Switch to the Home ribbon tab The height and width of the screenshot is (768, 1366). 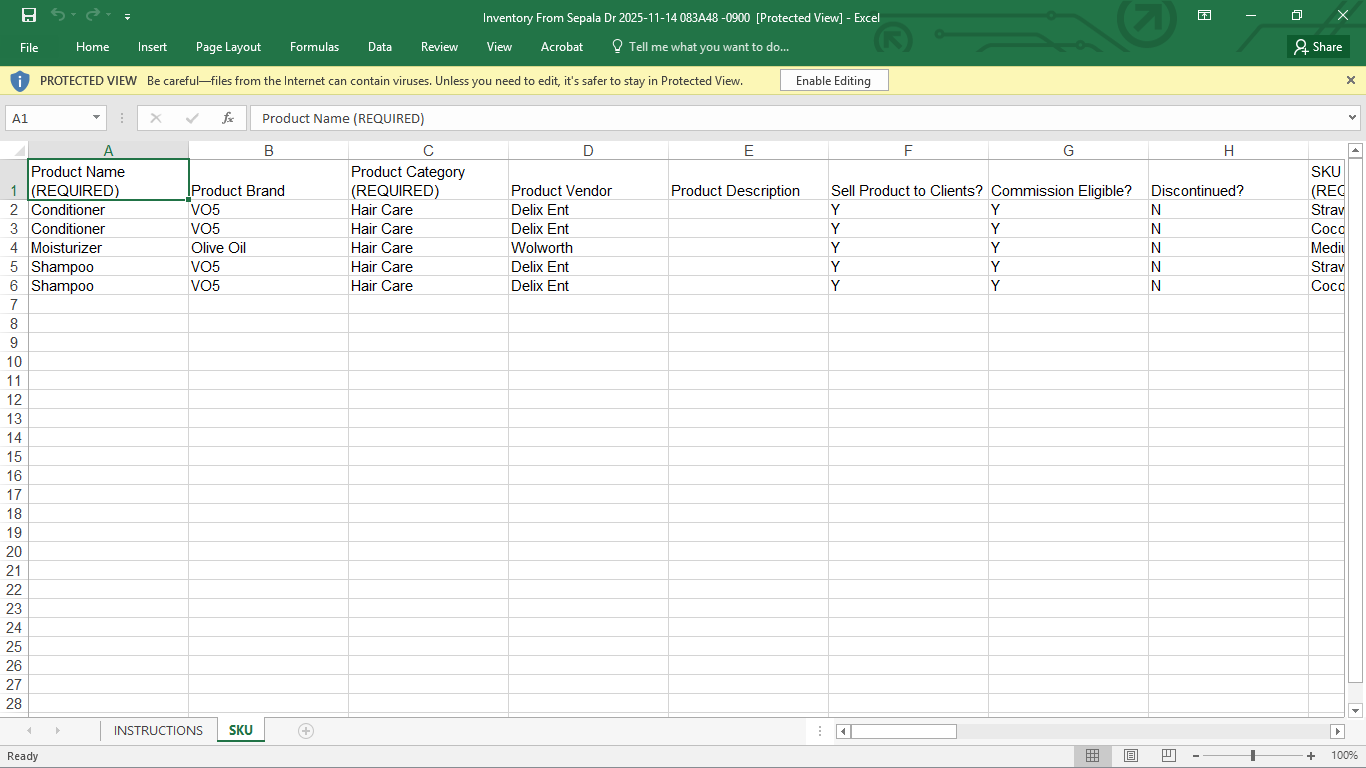(x=93, y=47)
